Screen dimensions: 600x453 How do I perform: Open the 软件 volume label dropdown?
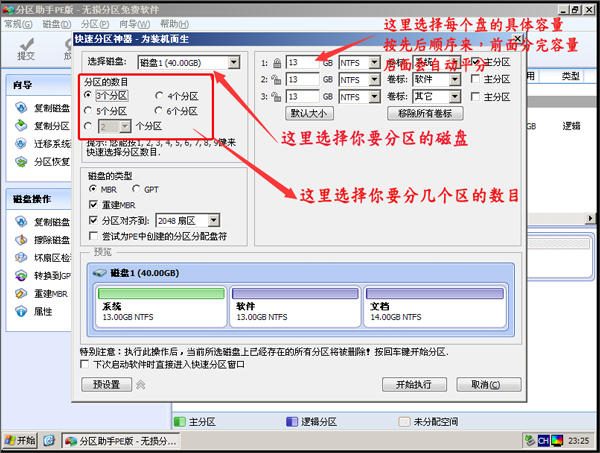tap(455, 80)
